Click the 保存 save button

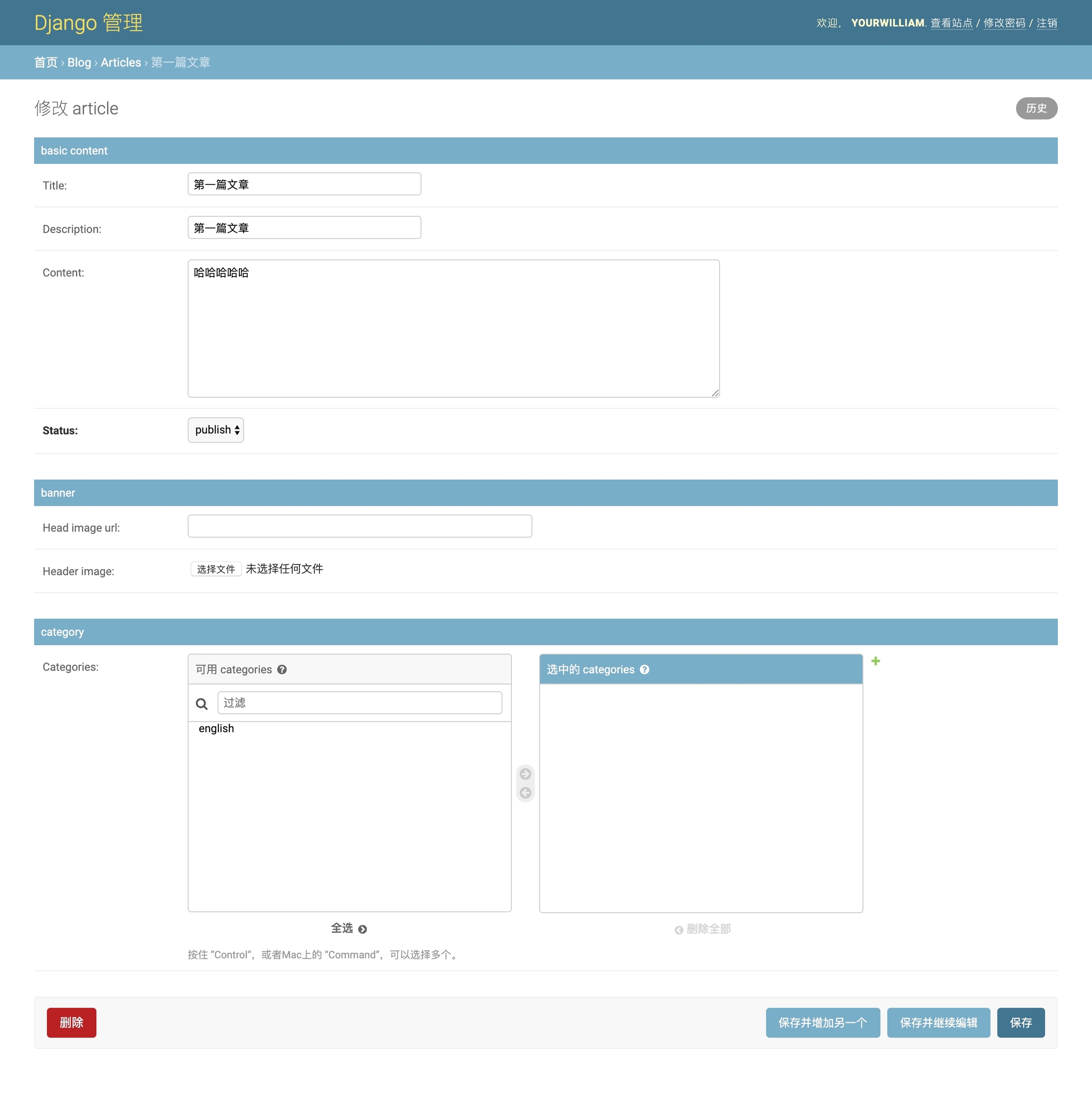pyautogui.click(x=1020, y=1023)
